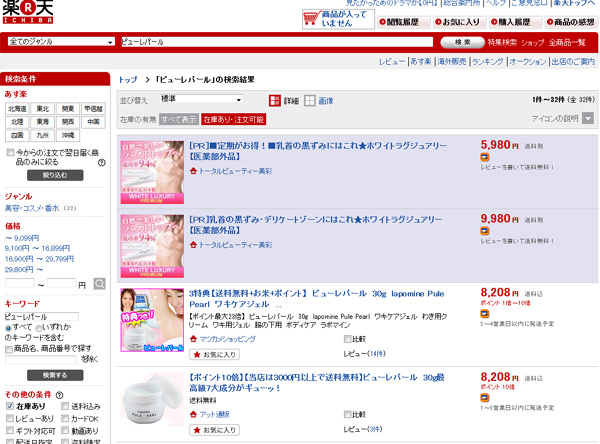Filter by 関東 region button
This screenshot has width=600, height=444.
(x=68, y=109)
